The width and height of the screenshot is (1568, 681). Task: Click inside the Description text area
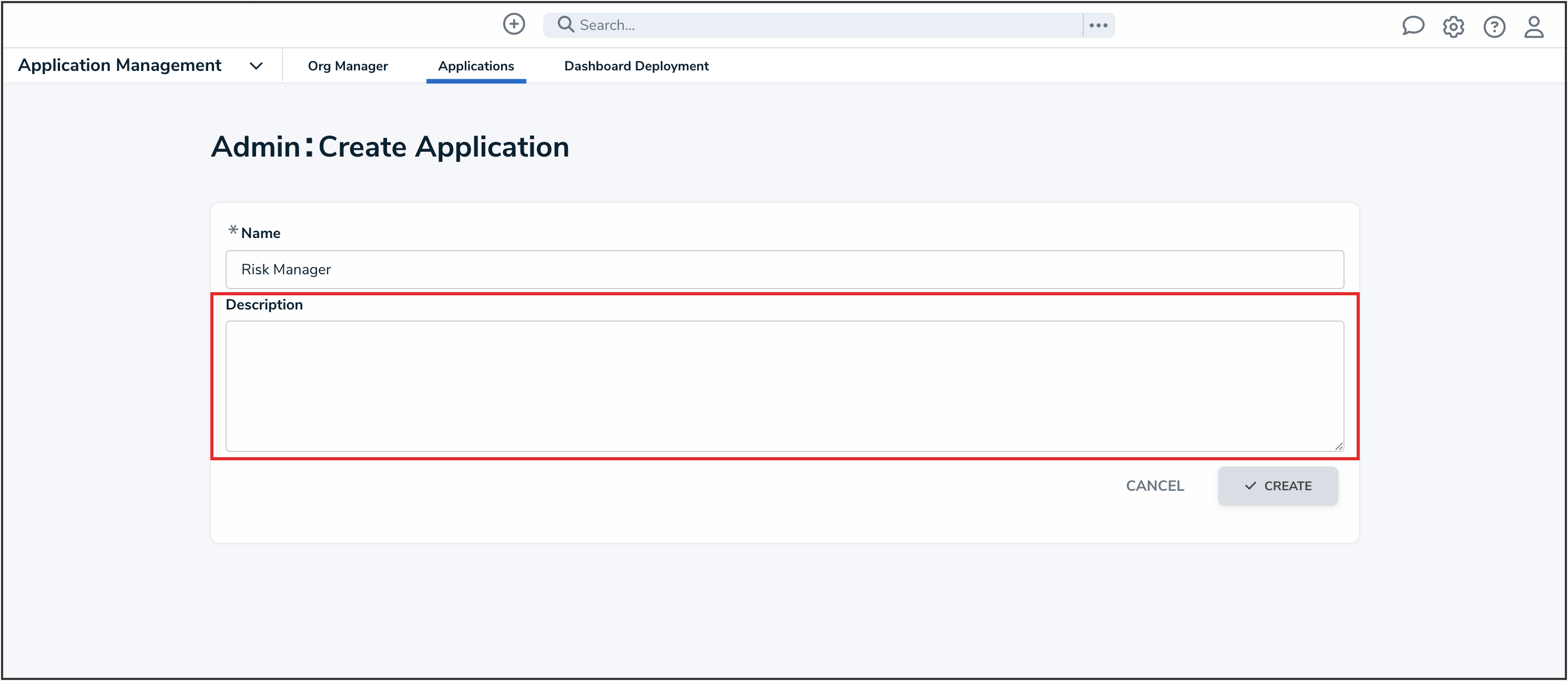[784, 386]
